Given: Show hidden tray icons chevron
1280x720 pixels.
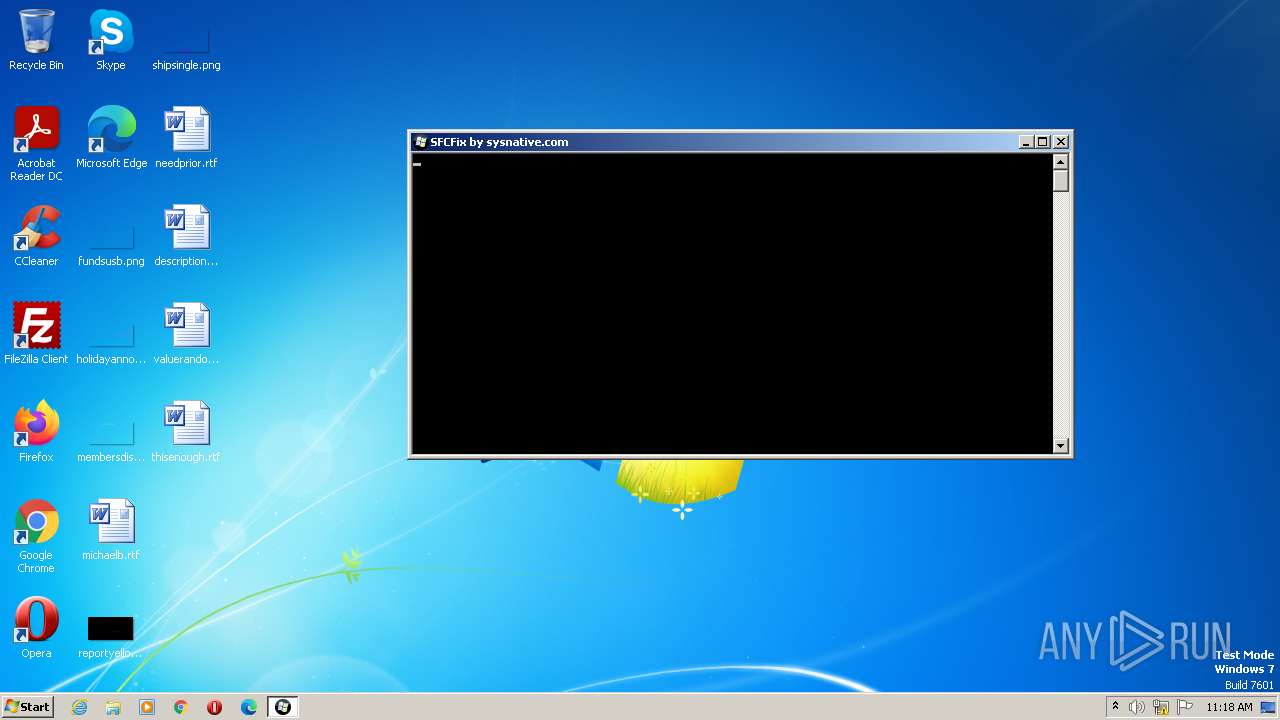Looking at the screenshot, I should 1115,707.
